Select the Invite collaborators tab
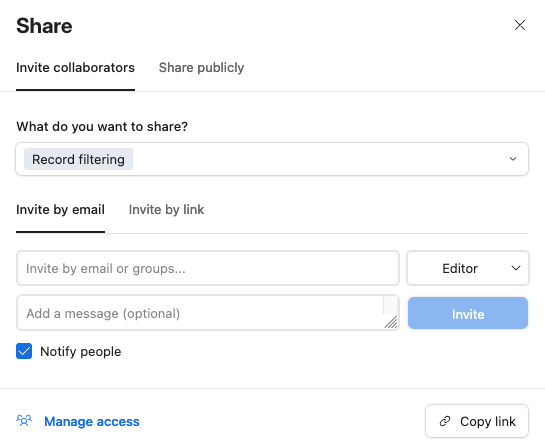 point(75,67)
